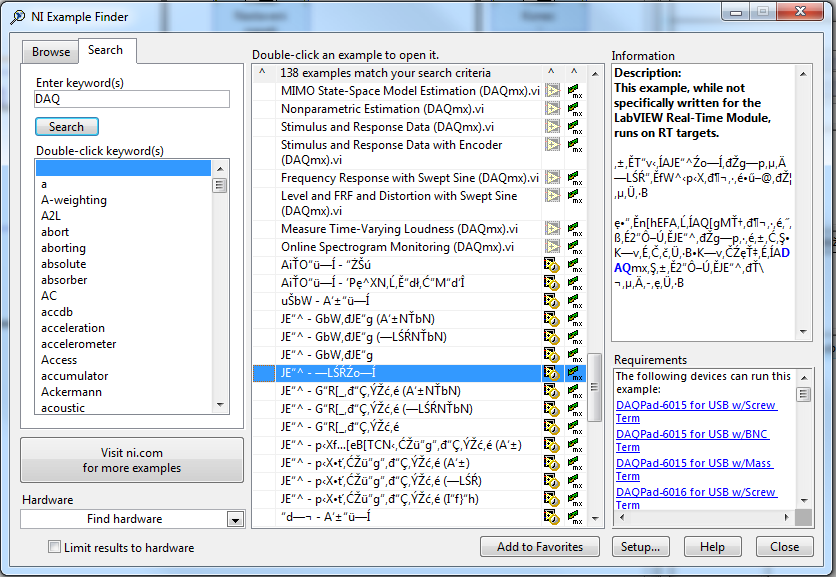Image resolution: width=836 pixels, height=577 pixels.
Task: Open DAQPad-6016 for USB w/Screw Term link
Action: [696, 498]
